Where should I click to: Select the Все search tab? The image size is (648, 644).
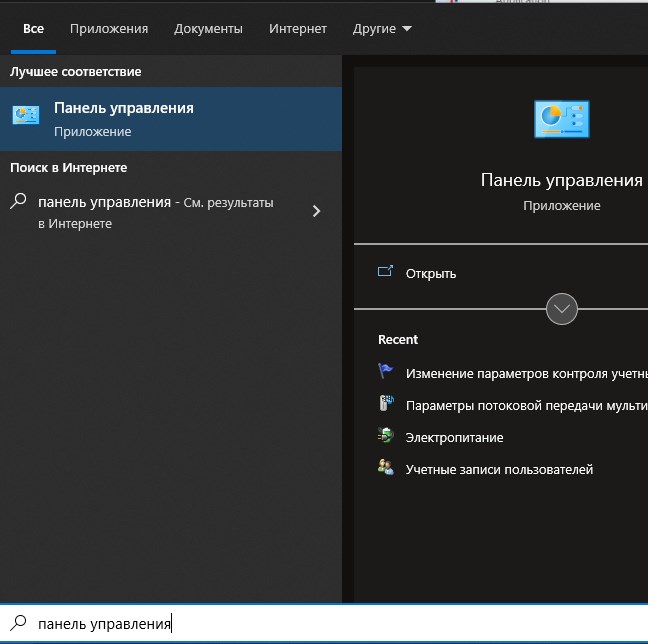(x=33, y=29)
